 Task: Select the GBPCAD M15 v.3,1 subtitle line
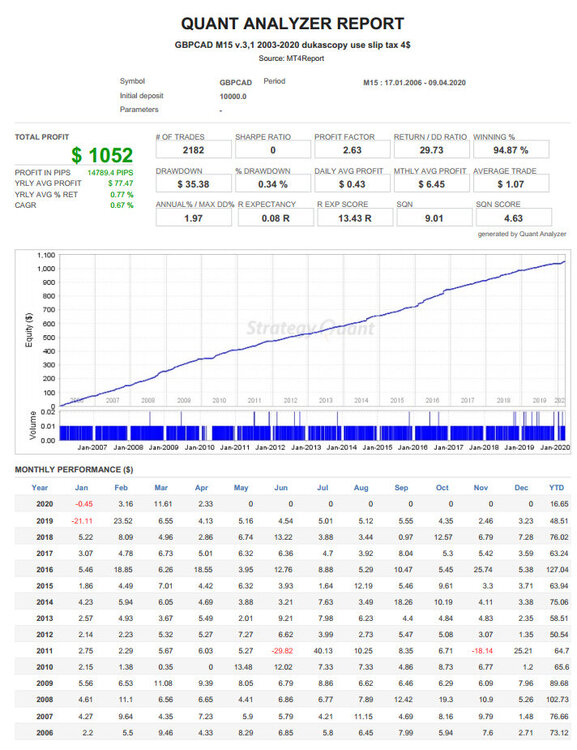(292, 45)
